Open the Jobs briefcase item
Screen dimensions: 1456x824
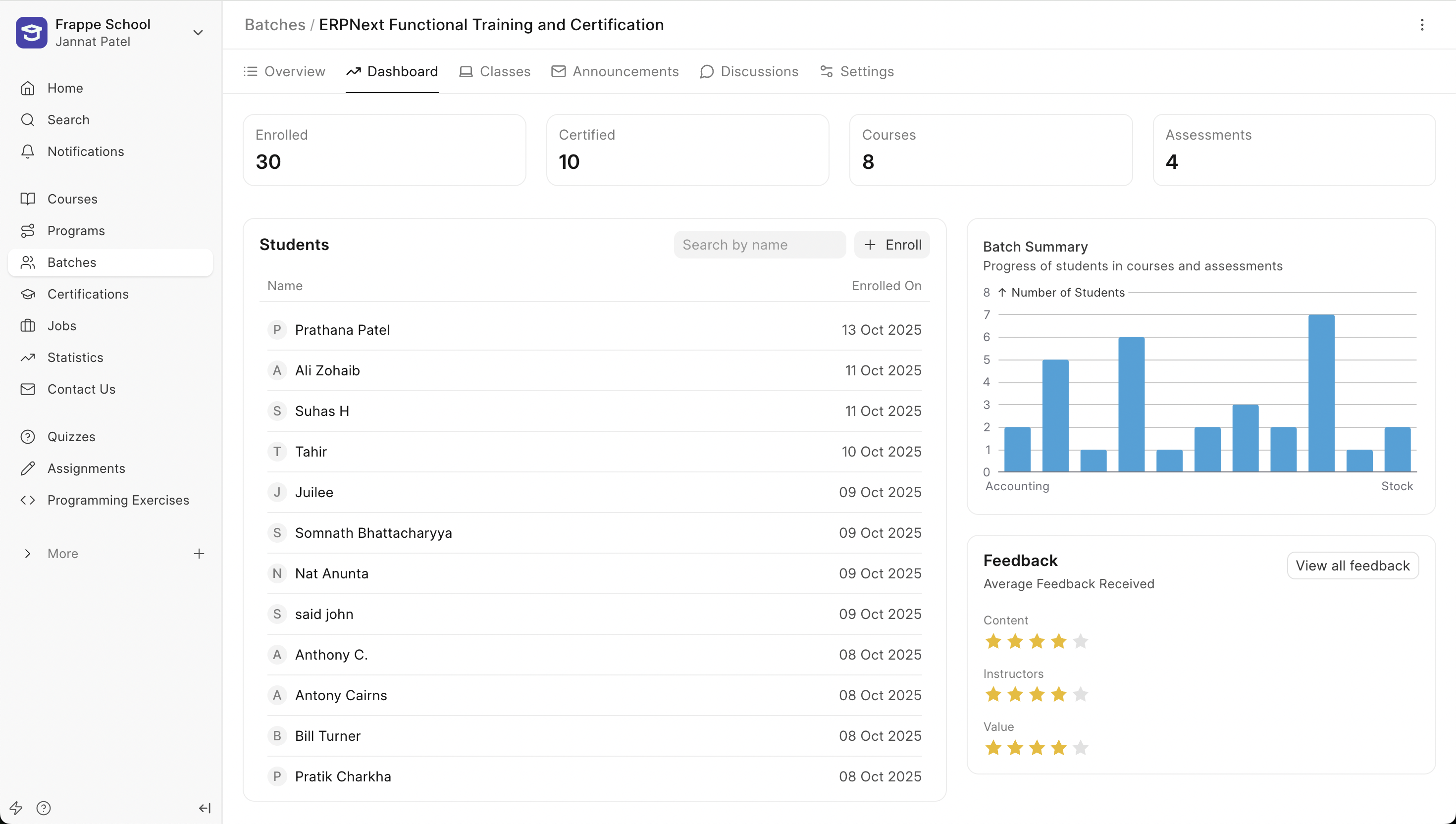click(61, 326)
